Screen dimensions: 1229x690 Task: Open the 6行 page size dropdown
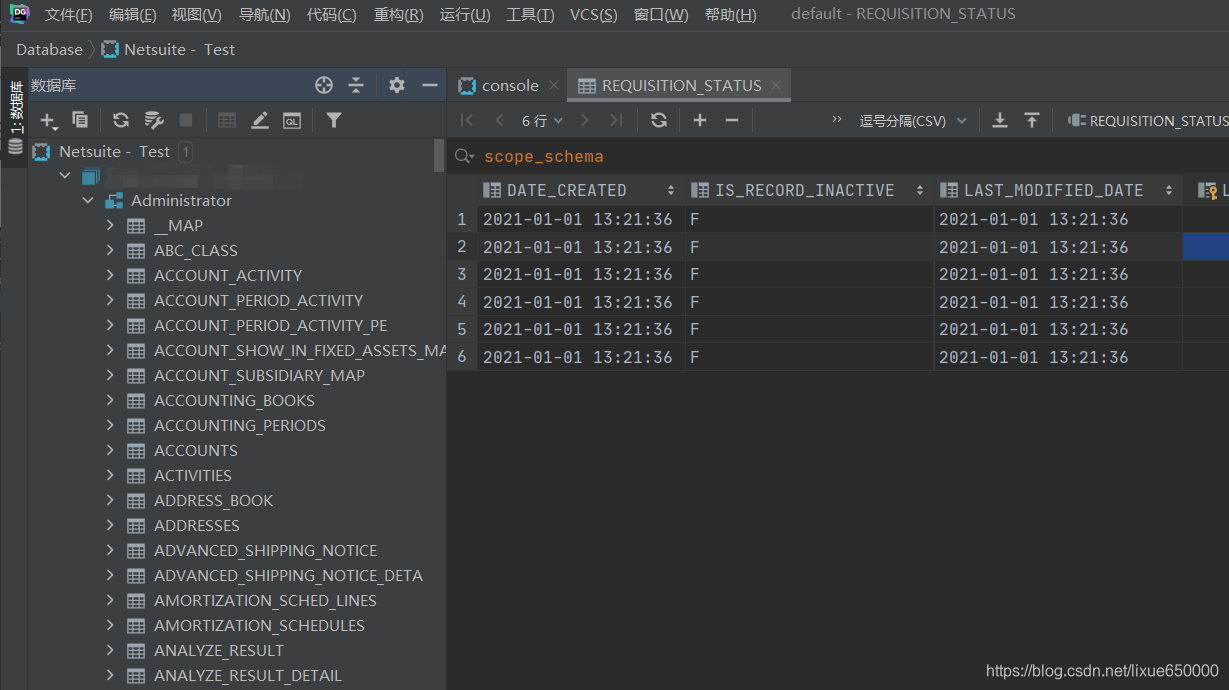click(542, 120)
